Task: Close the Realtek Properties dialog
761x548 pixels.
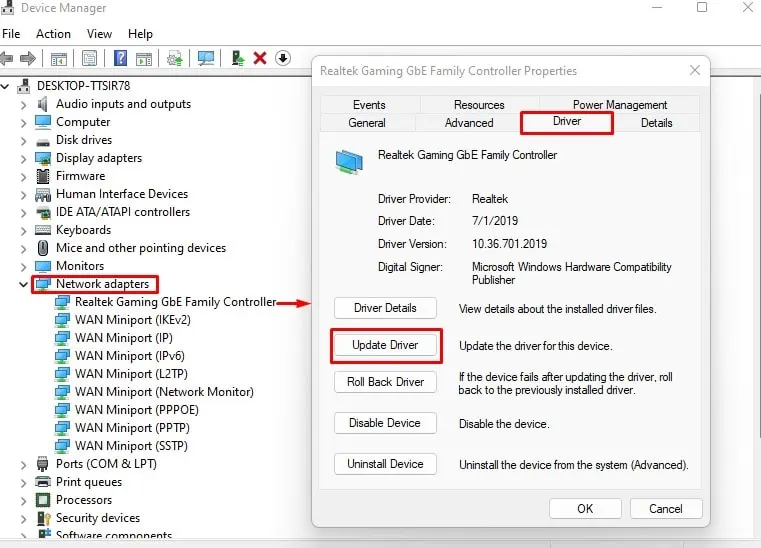Action: pyautogui.click(x=695, y=70)
